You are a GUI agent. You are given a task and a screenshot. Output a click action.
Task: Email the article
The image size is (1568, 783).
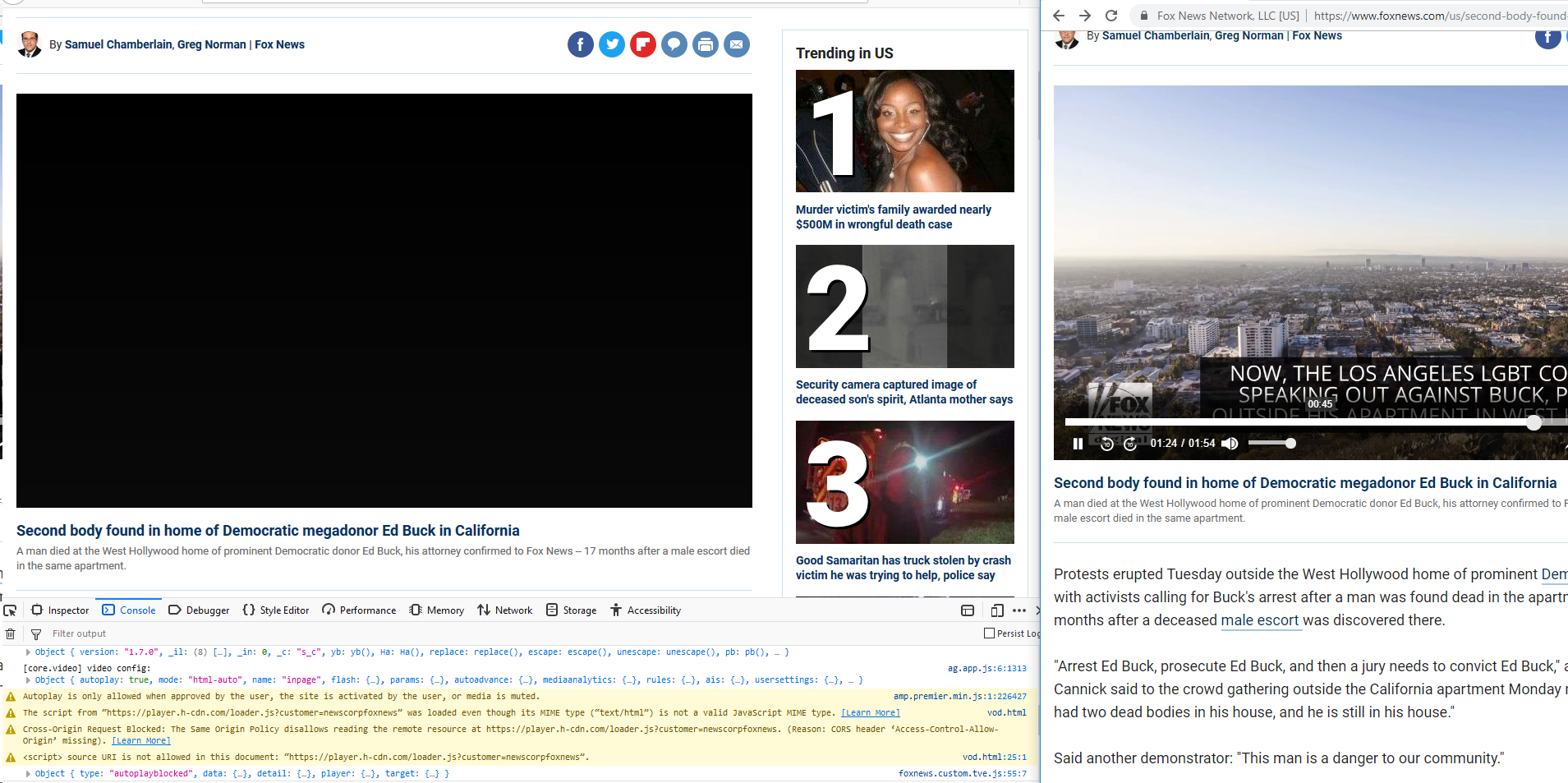tap(737, 44)
